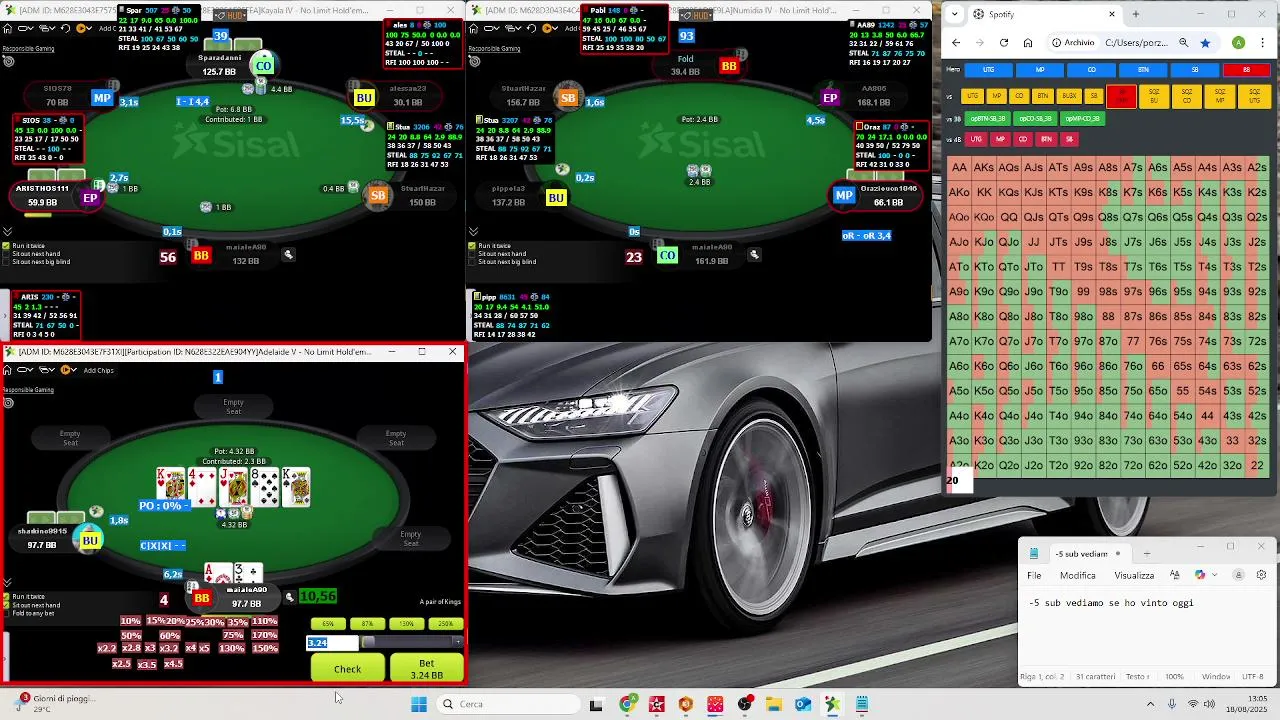Select Hero position UTG
The width and height of the screenshot is (1280, 720).
[x=989, y=70]
